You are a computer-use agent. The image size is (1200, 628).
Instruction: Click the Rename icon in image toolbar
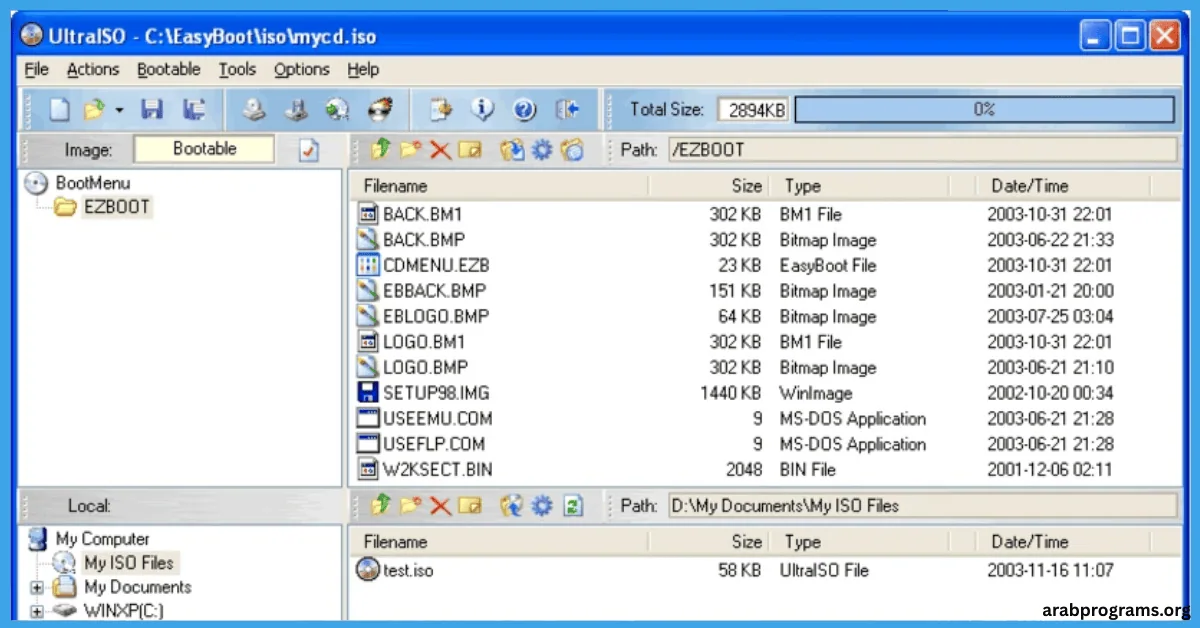pyautogui.click(x=470, y=150)
